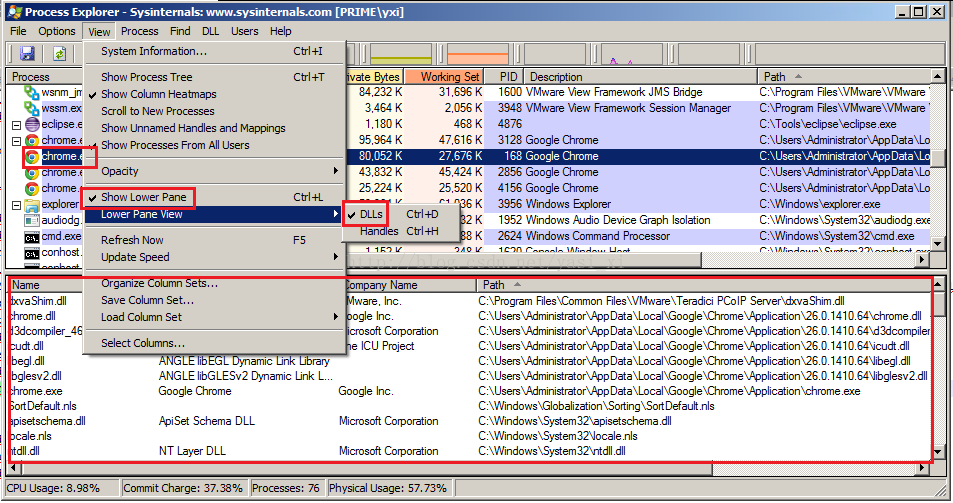Click the wsnm_jms process icon

32,92
